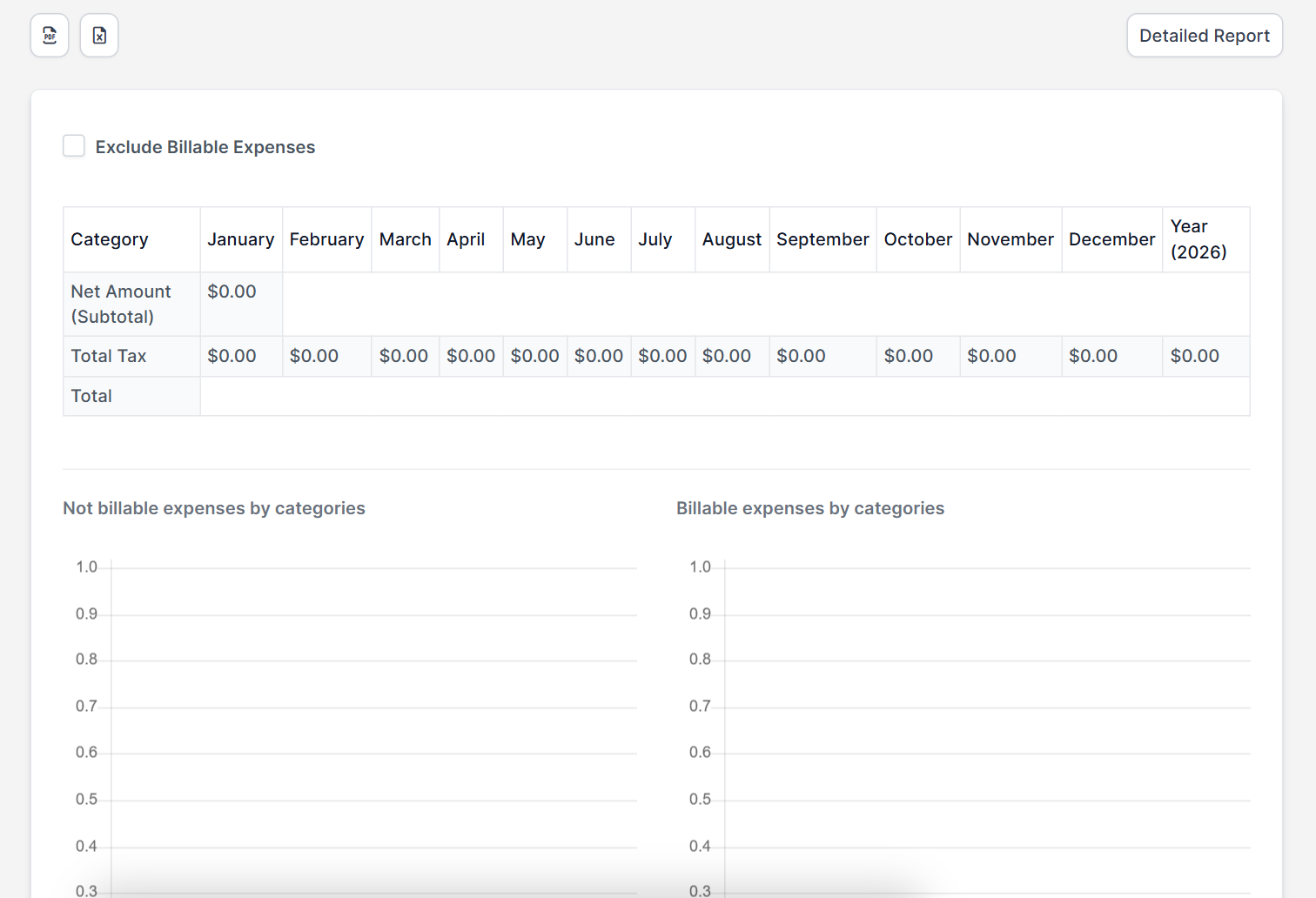This screenshot has width=1316, height=898.
Task: Select the Total Tax Year (2026) $0.00 cell
Action: (x=1206, y=356)
